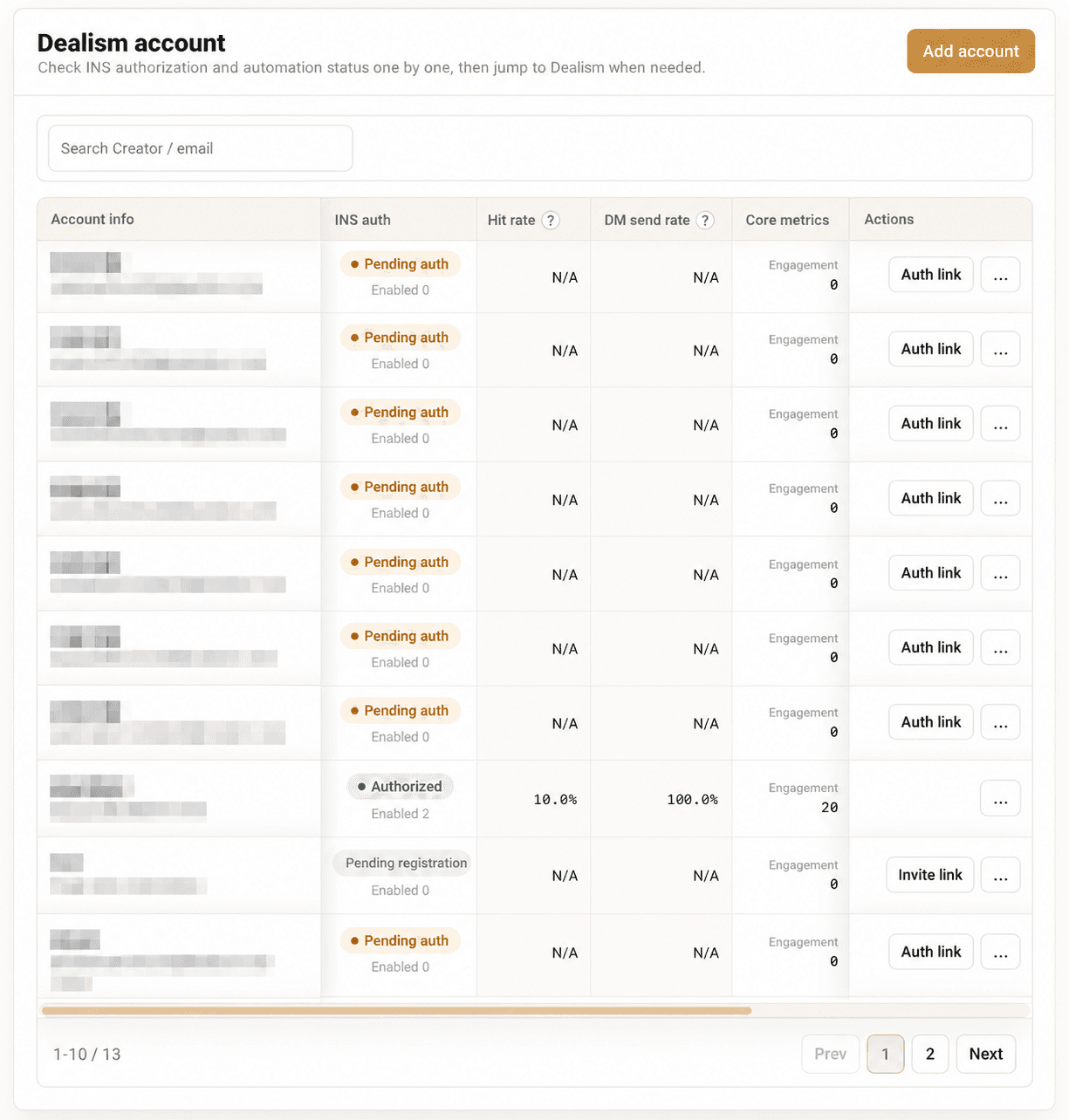Click Auth link in the first table row

coord(930,275)
